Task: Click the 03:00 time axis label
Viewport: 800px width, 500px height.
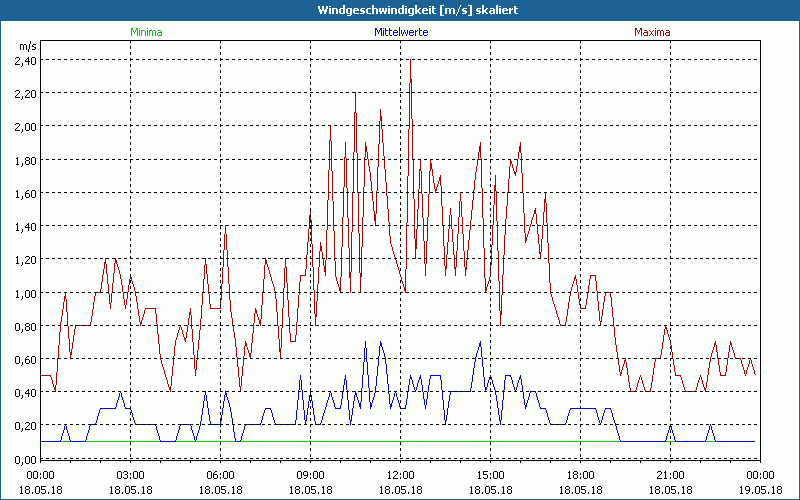Action: [x=131, y=474]
